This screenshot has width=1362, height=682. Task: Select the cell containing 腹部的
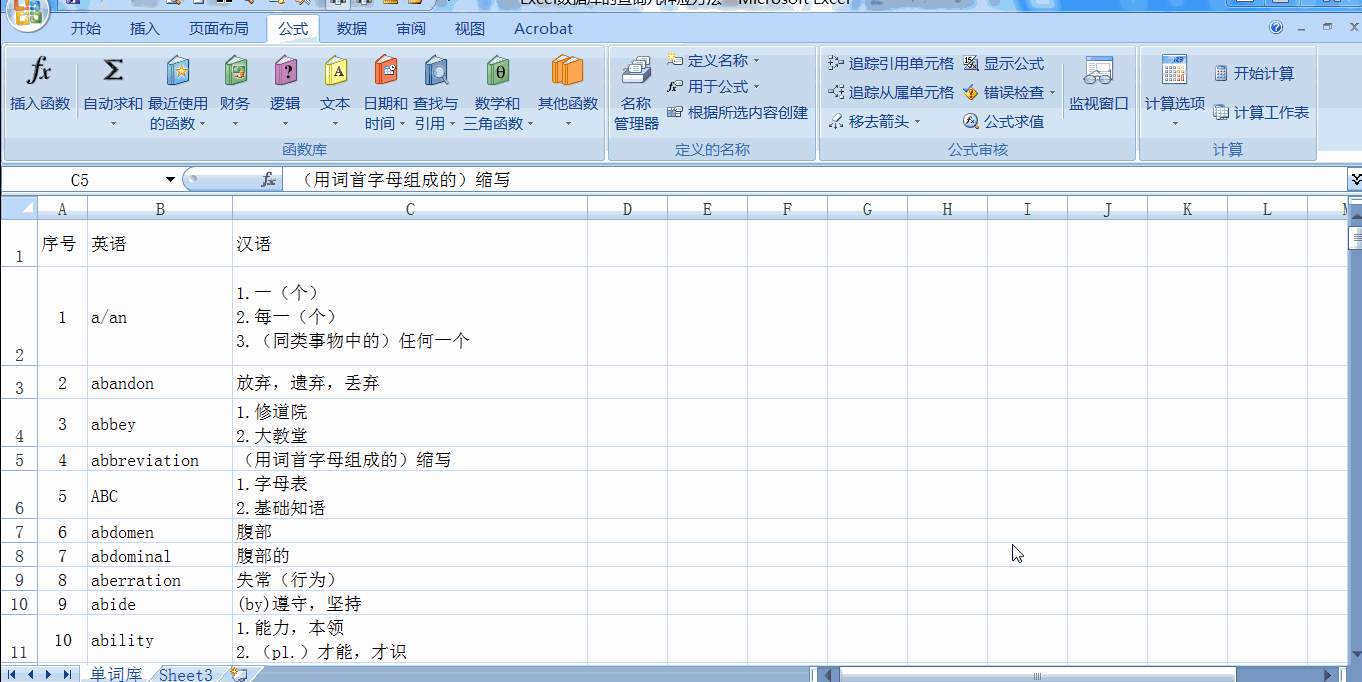pos(410,556)
